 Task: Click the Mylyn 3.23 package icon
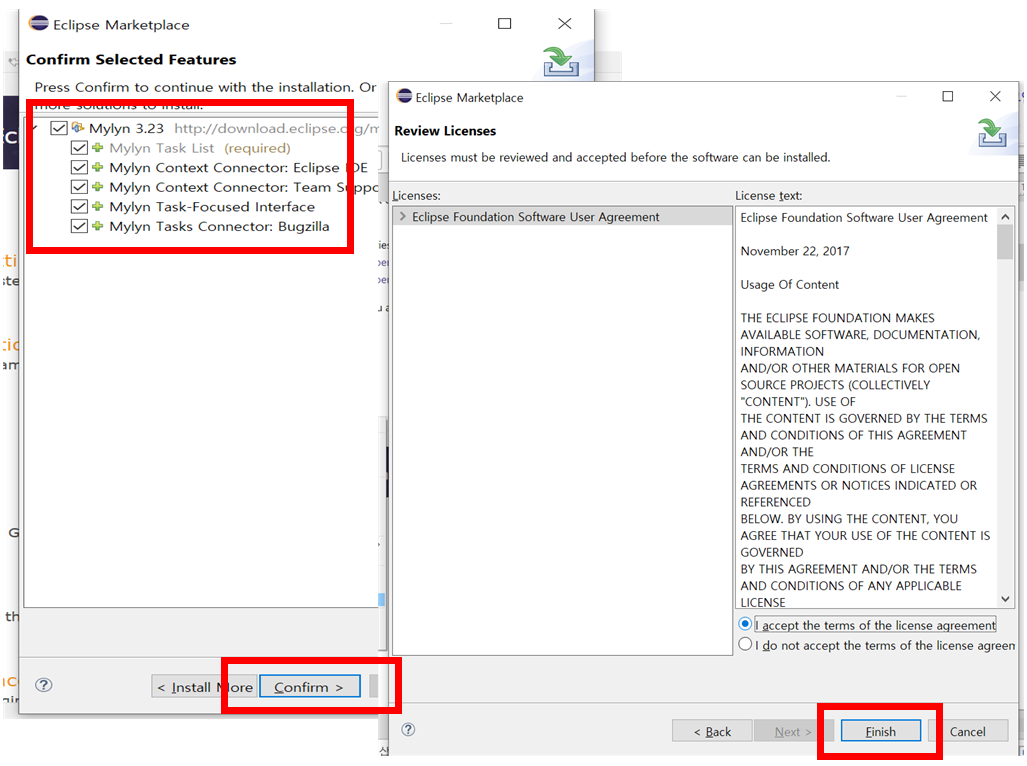(78, 127)
